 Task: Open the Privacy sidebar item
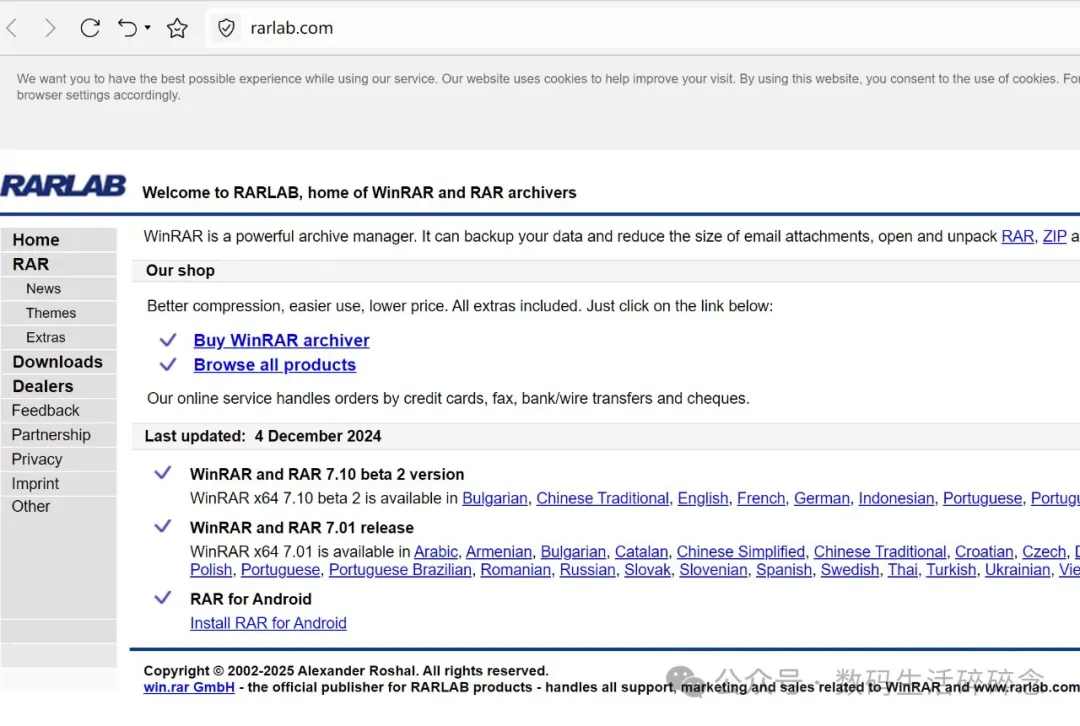(x=59, y=459)
